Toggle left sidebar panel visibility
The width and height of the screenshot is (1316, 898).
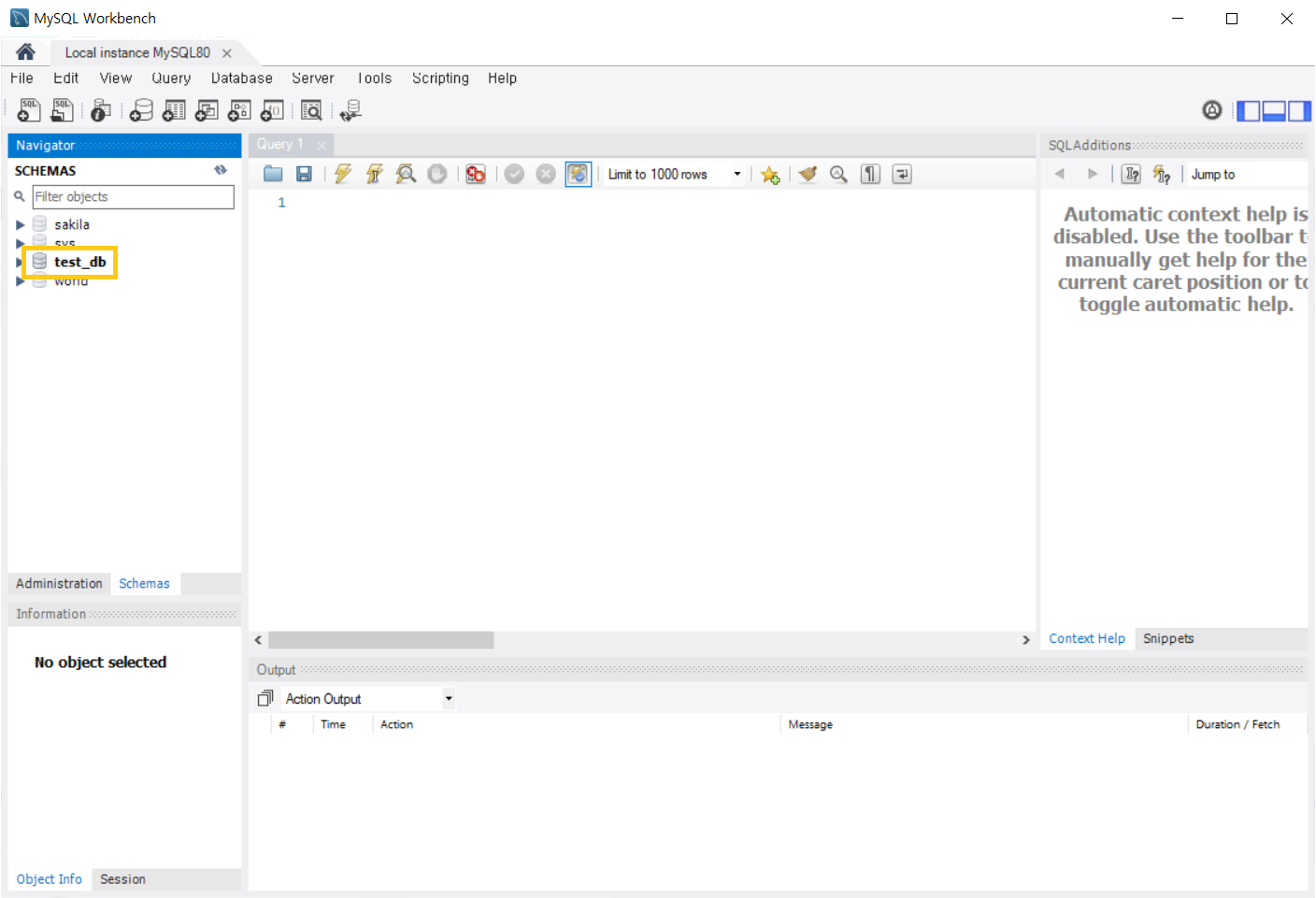1249,111
